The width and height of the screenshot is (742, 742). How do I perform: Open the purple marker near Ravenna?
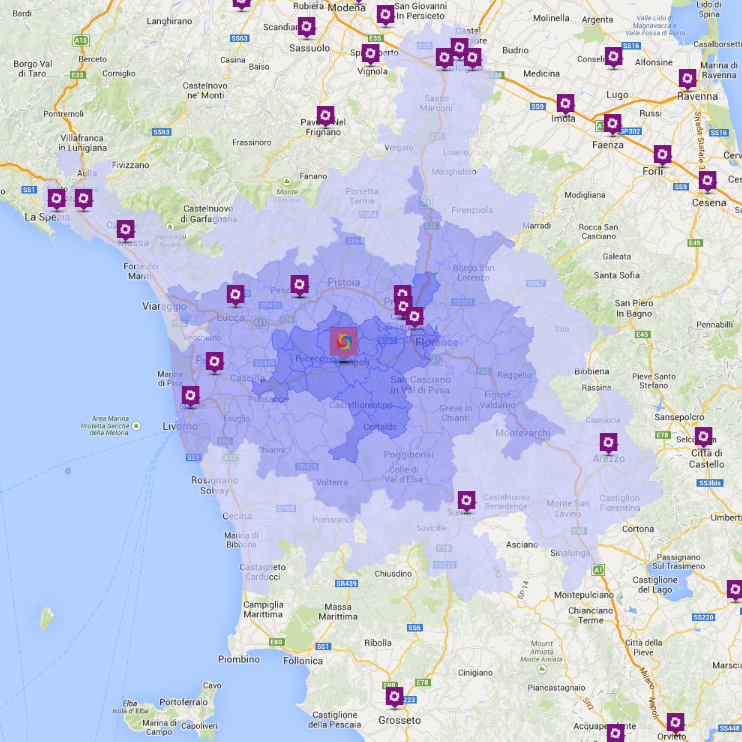(x=687, y=79)
